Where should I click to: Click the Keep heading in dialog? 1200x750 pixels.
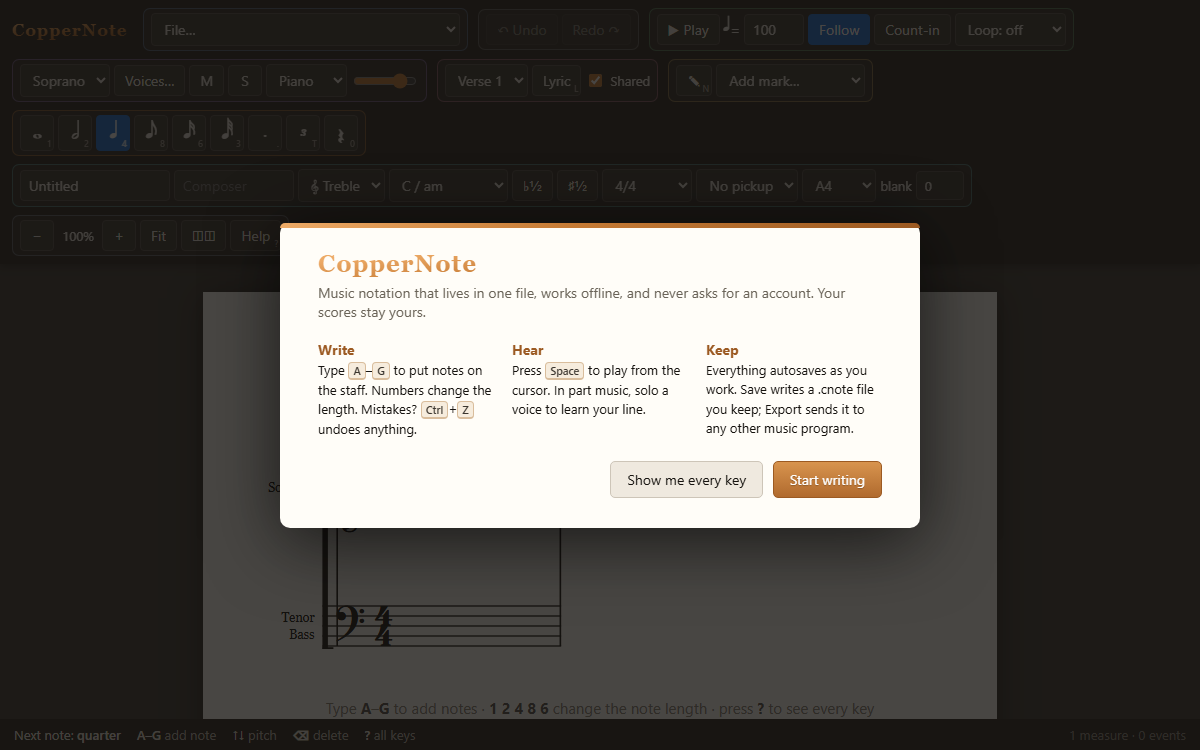coord(722,350)
